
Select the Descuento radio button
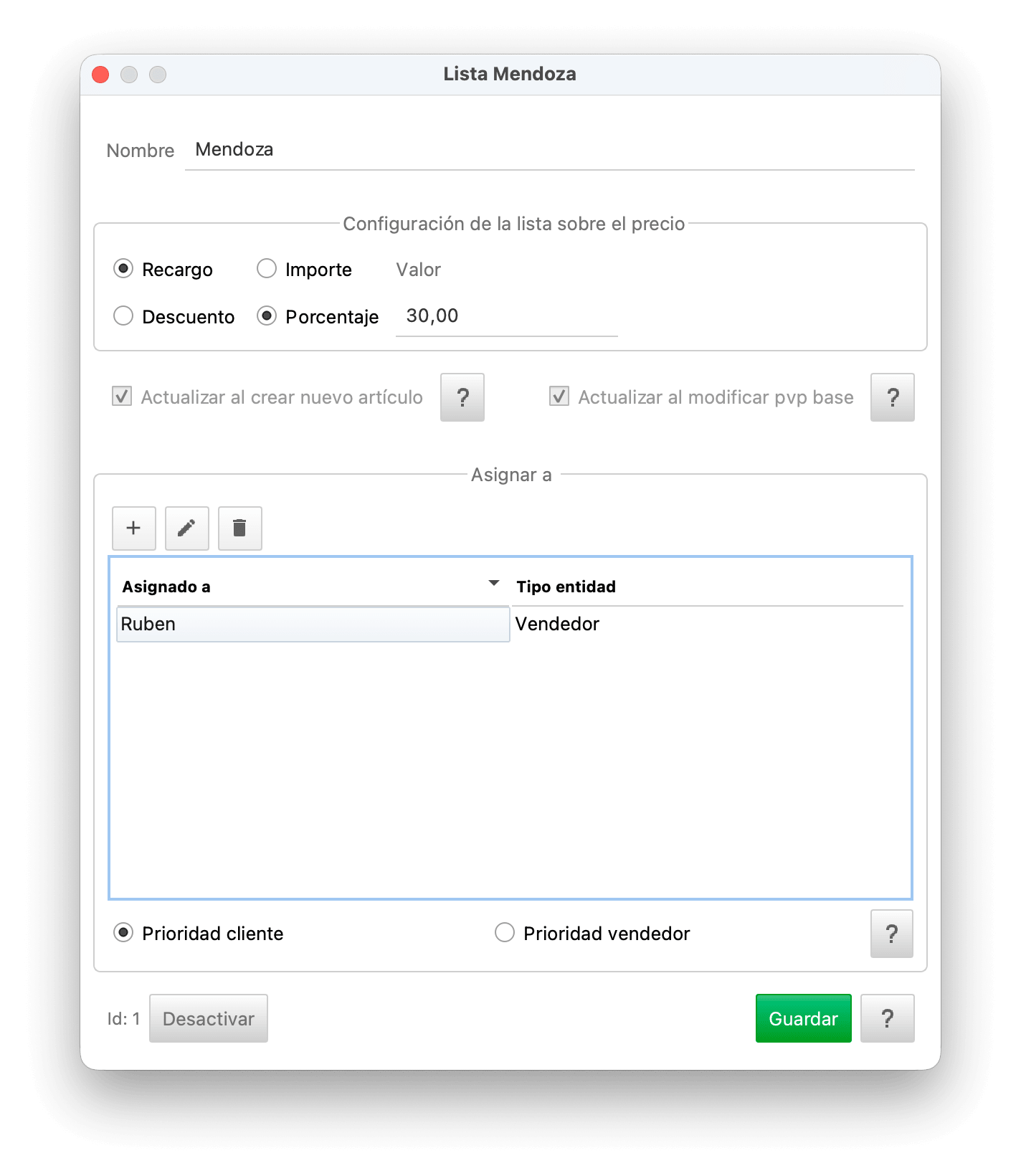[123, 316]
